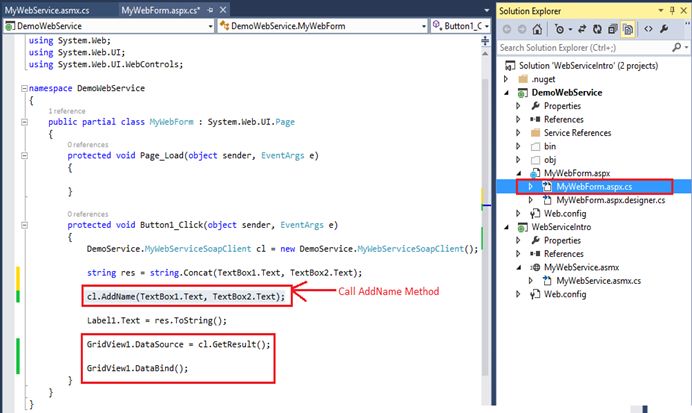Click the search magnifier icon in Solution Explorer
The height and width of the screenshot is (413, 692).
[x=676, y=47]
